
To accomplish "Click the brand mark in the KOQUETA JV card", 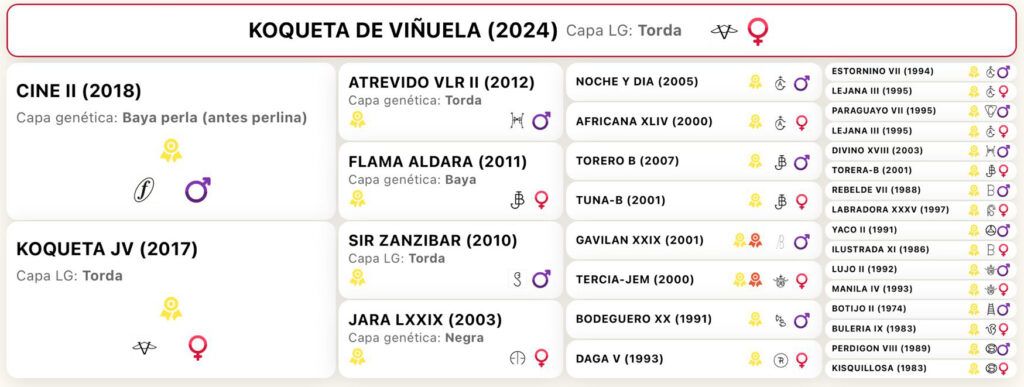I will (144, 348).
